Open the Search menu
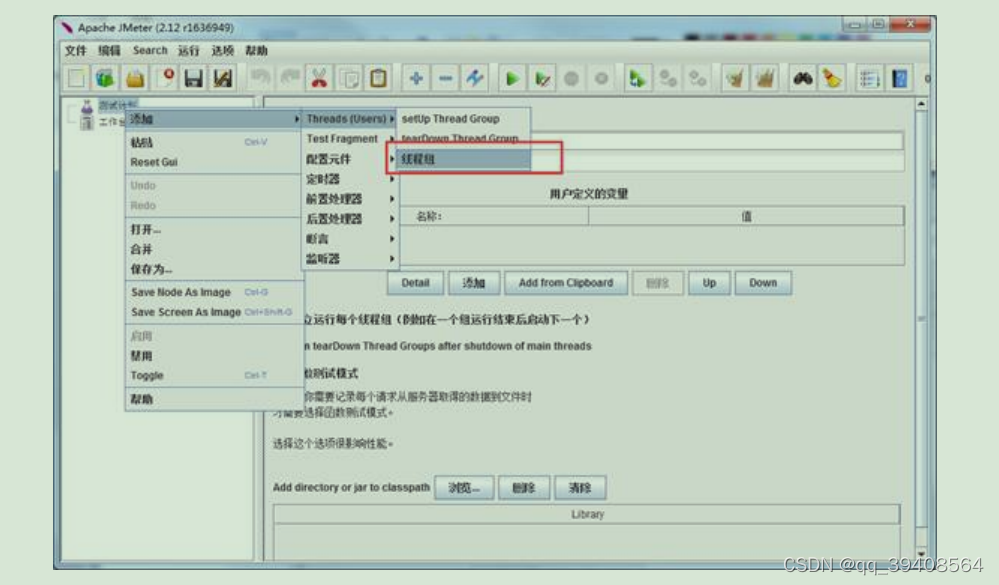 pos(150,50)
